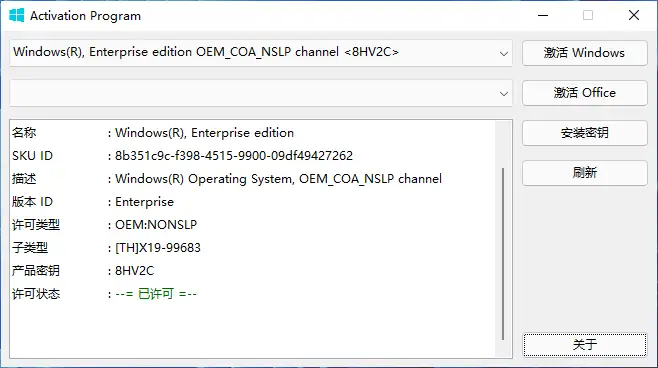Minimize the Activation Program window
658x368 pixels.
543,16
